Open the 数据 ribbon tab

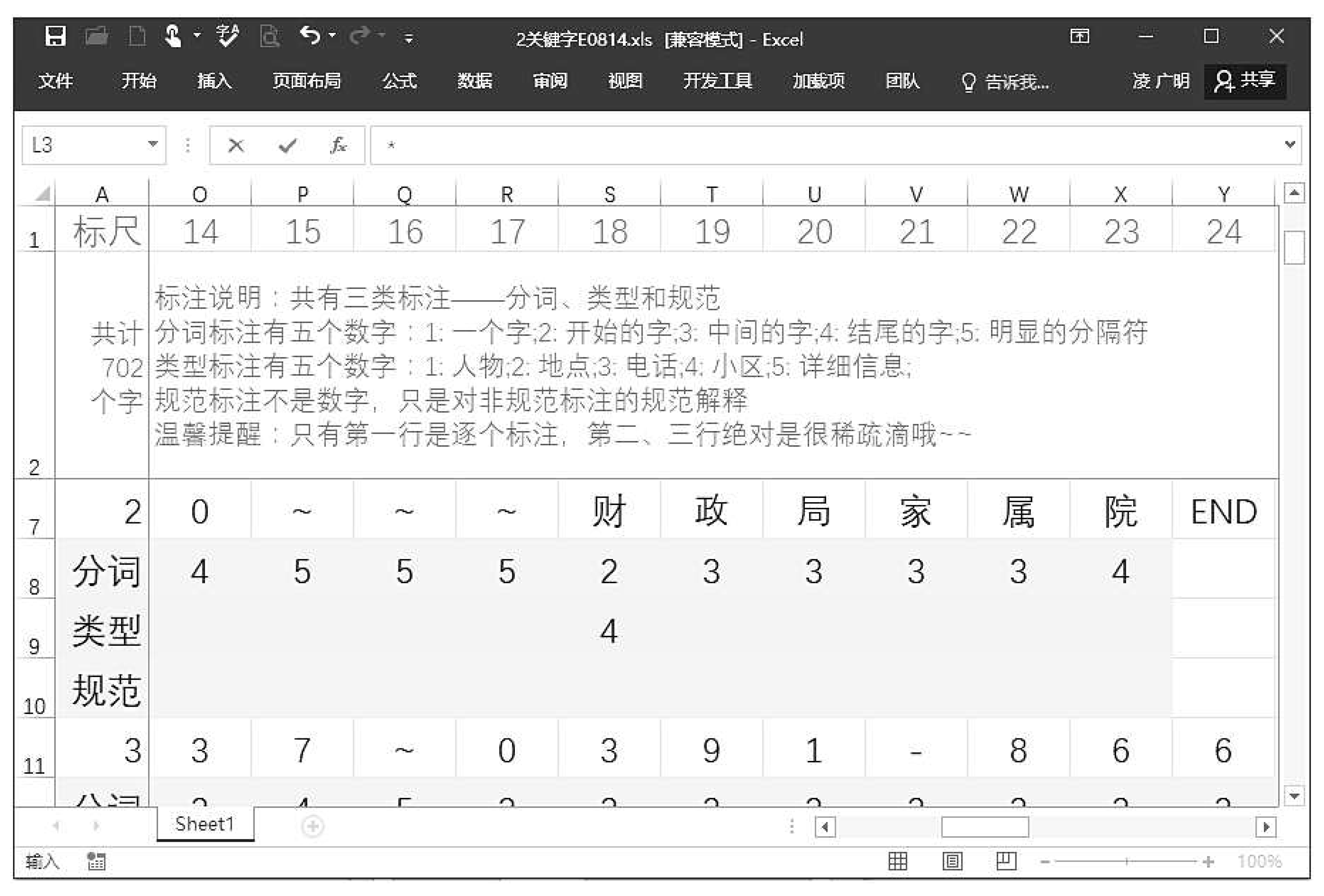[x=475, y=81]
